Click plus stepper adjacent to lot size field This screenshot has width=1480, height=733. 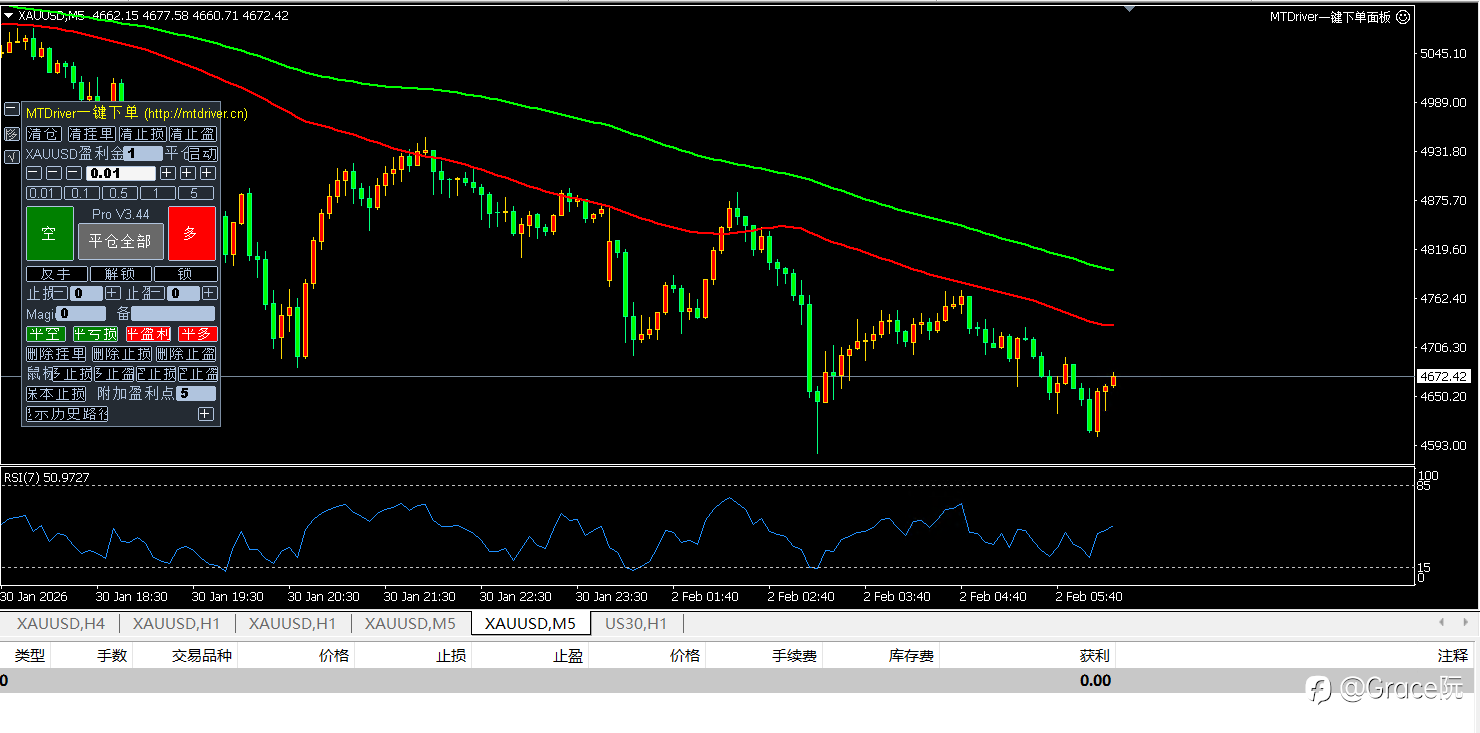click(168, 173)
